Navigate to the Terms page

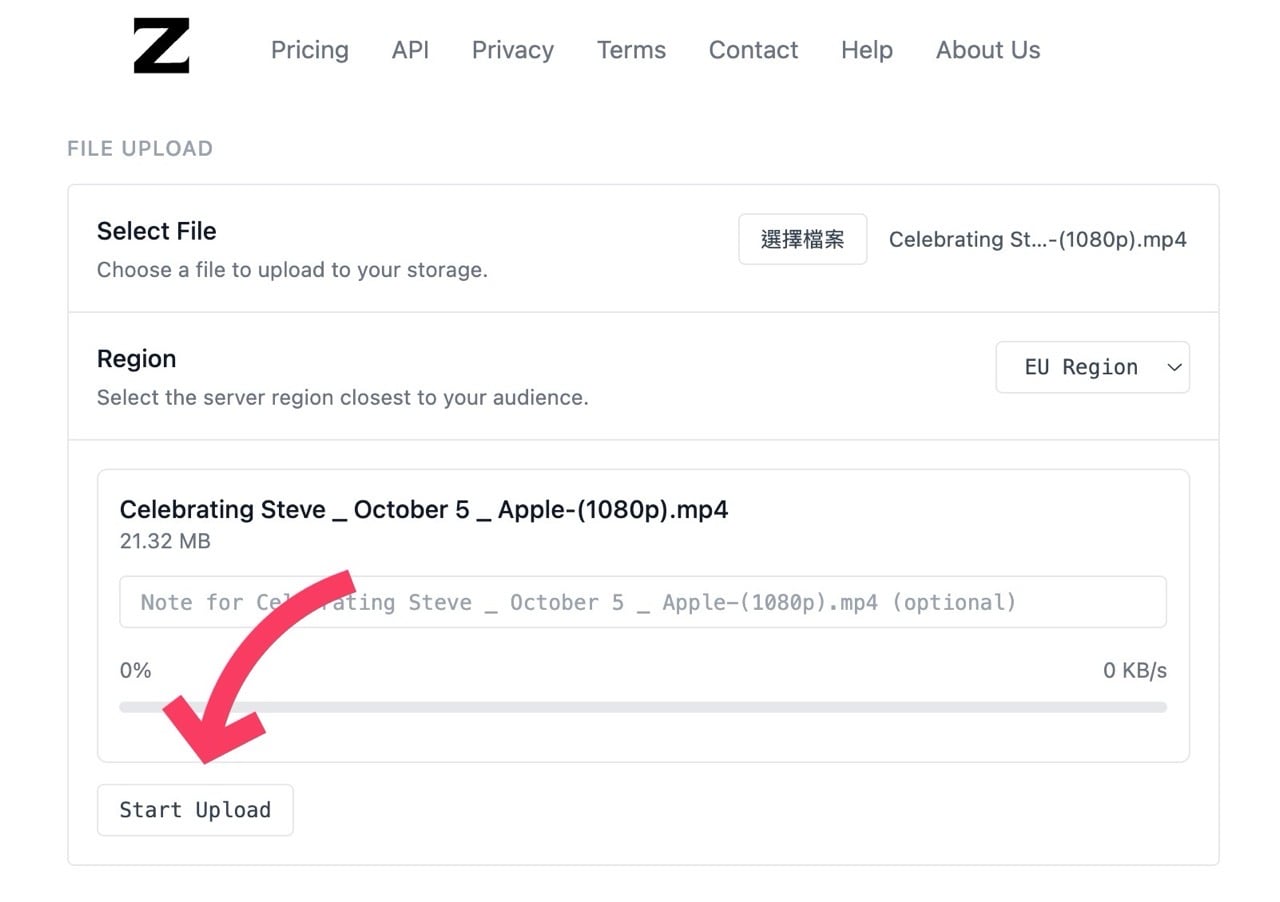coord(631,50)
